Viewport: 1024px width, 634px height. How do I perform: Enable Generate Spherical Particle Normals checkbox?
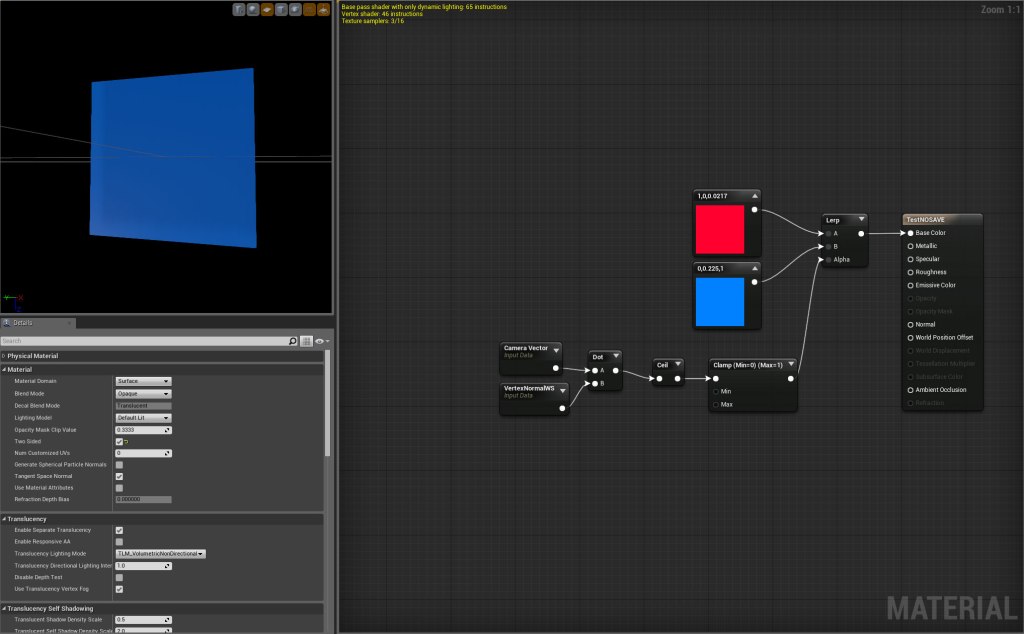point(119,464)
